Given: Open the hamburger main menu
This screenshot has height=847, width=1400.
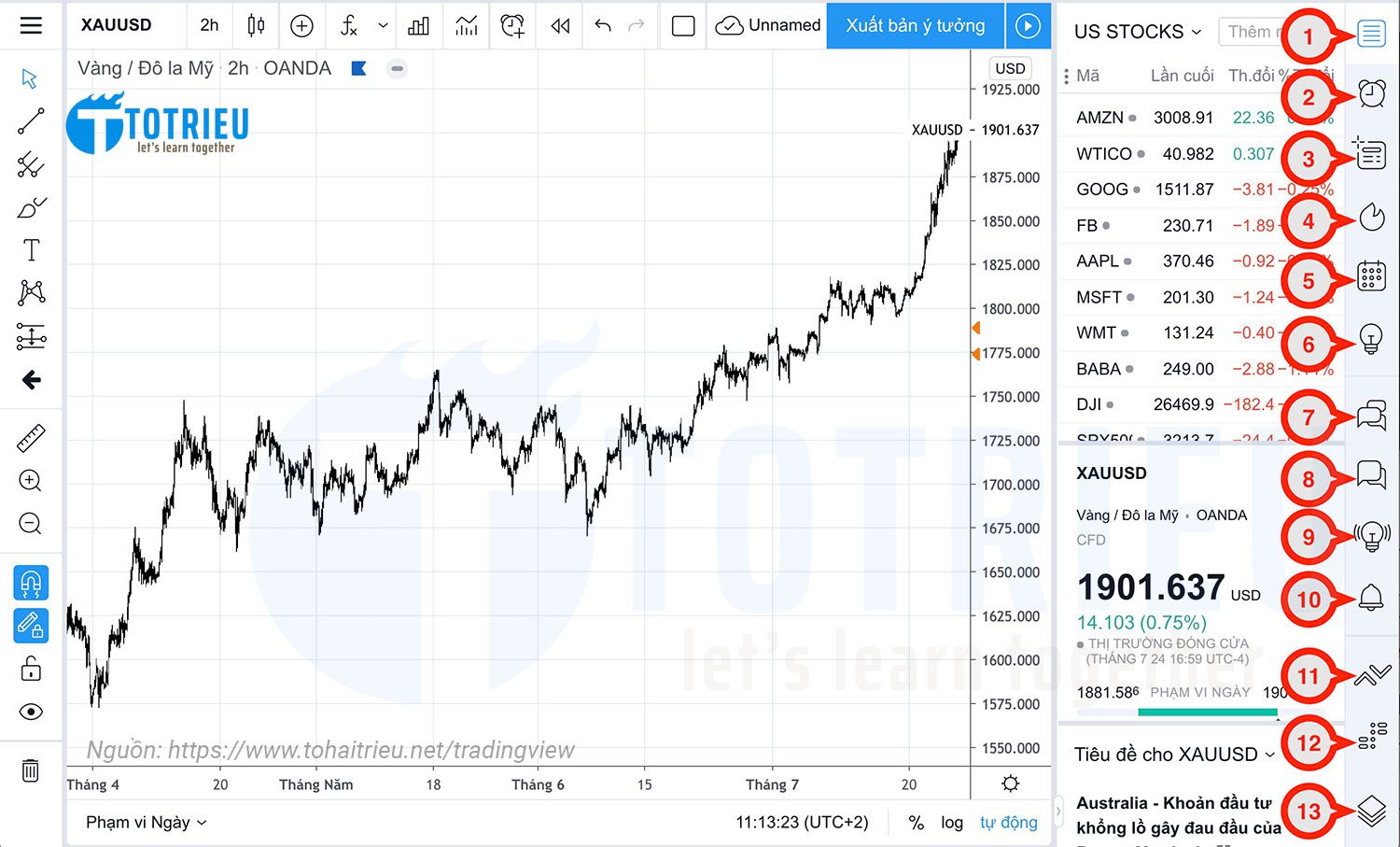Looking at the screenshot, I should pyautogui.click(x=31, y=25).
